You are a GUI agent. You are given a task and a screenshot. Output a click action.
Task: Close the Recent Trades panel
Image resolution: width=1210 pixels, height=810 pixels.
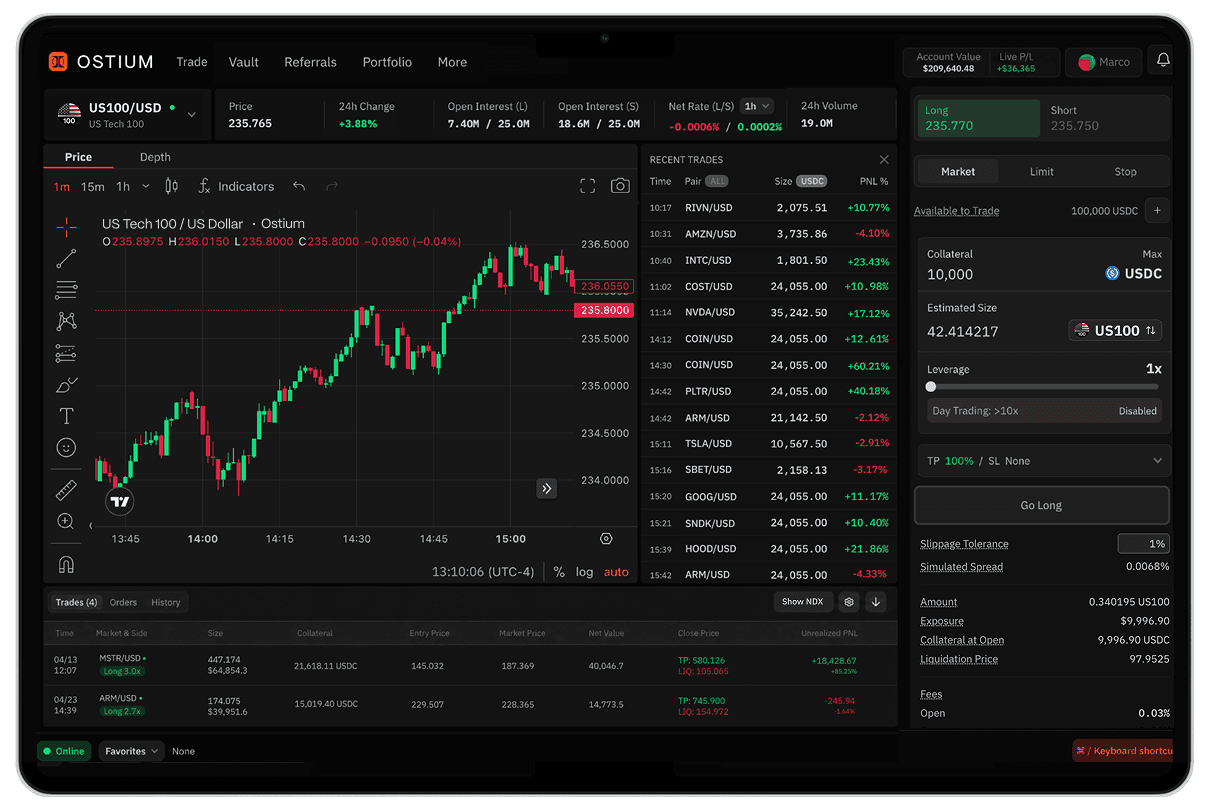[884, 160]
